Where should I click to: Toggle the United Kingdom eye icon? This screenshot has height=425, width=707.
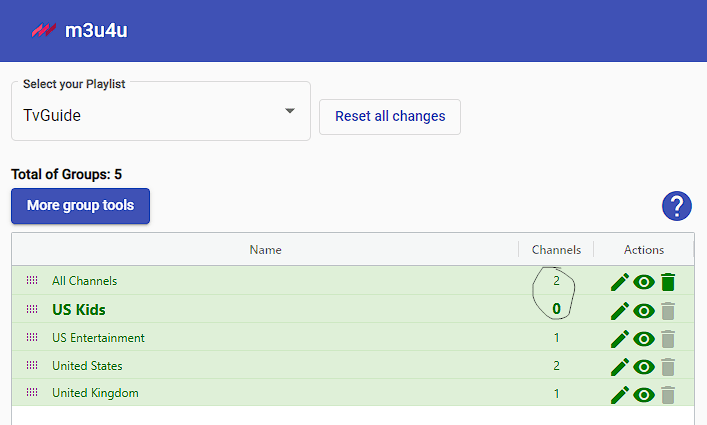point(644,395)
